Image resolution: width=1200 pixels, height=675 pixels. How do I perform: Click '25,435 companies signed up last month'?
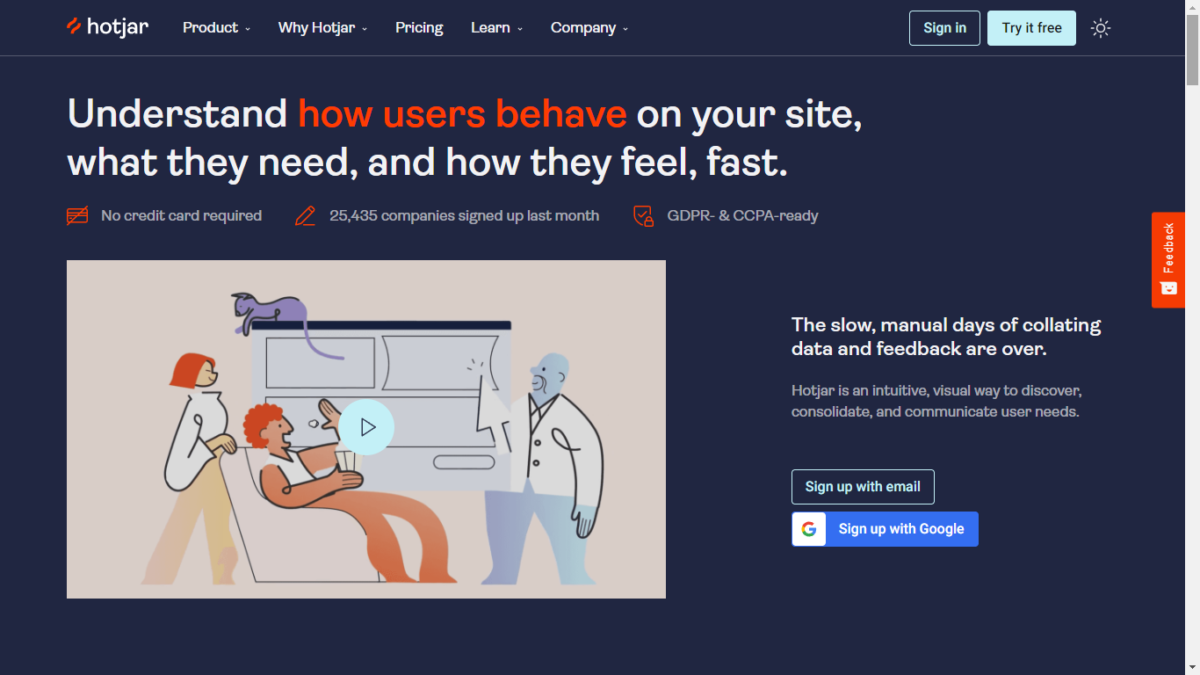464,215
